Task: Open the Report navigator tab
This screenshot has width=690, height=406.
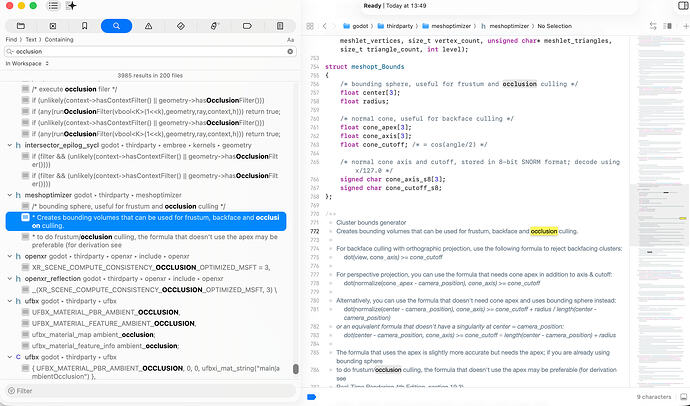Action: tap(280, 26)
